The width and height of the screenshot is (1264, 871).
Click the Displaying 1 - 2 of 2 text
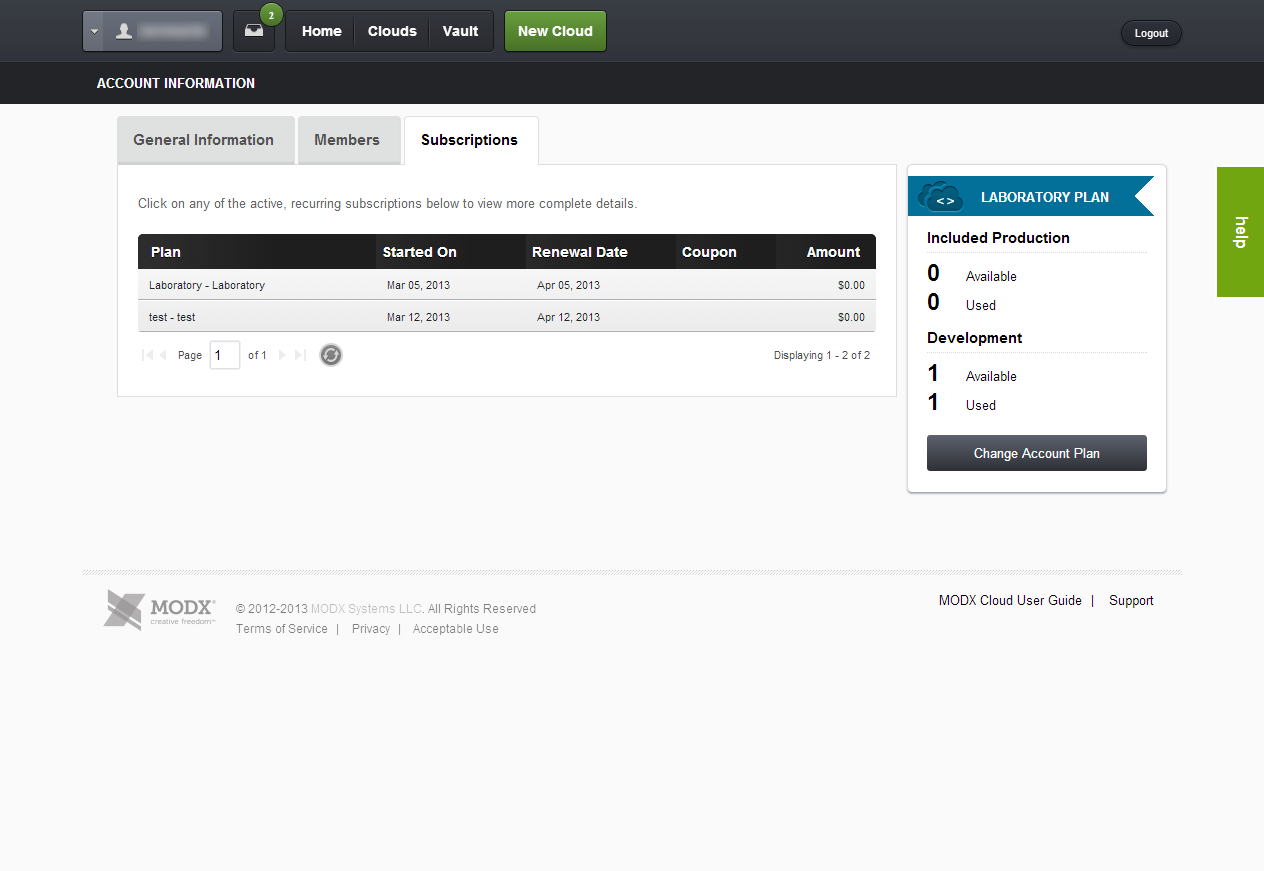822,355
